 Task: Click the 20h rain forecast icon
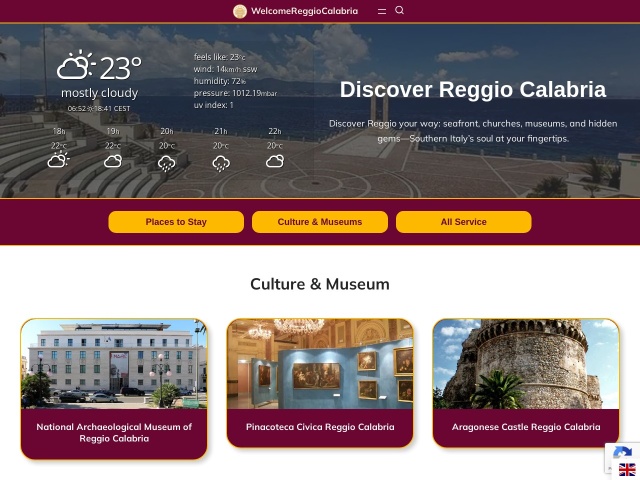(167, 164)
